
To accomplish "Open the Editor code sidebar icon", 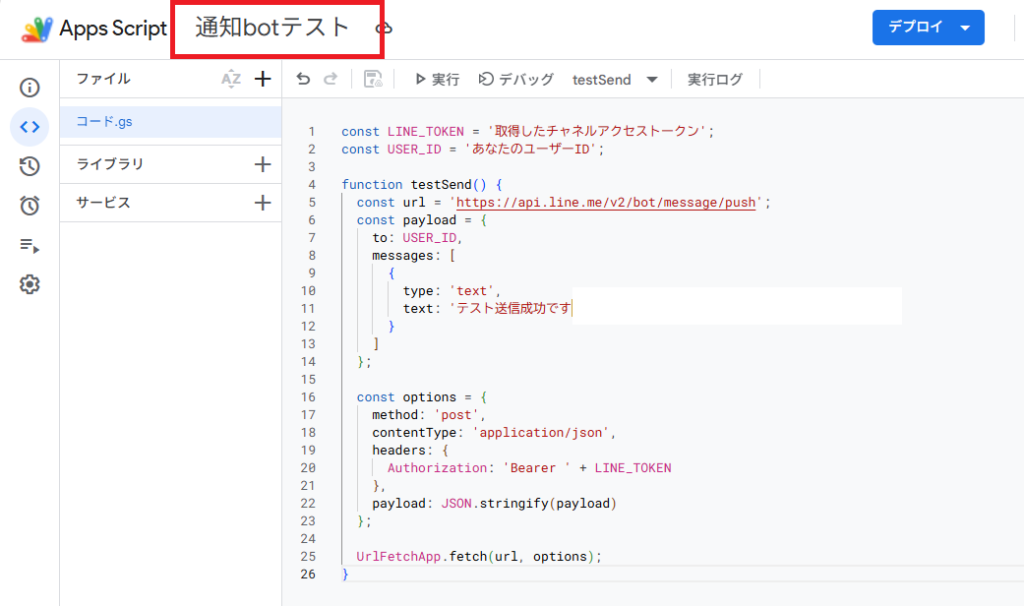I will pos(29,127).
